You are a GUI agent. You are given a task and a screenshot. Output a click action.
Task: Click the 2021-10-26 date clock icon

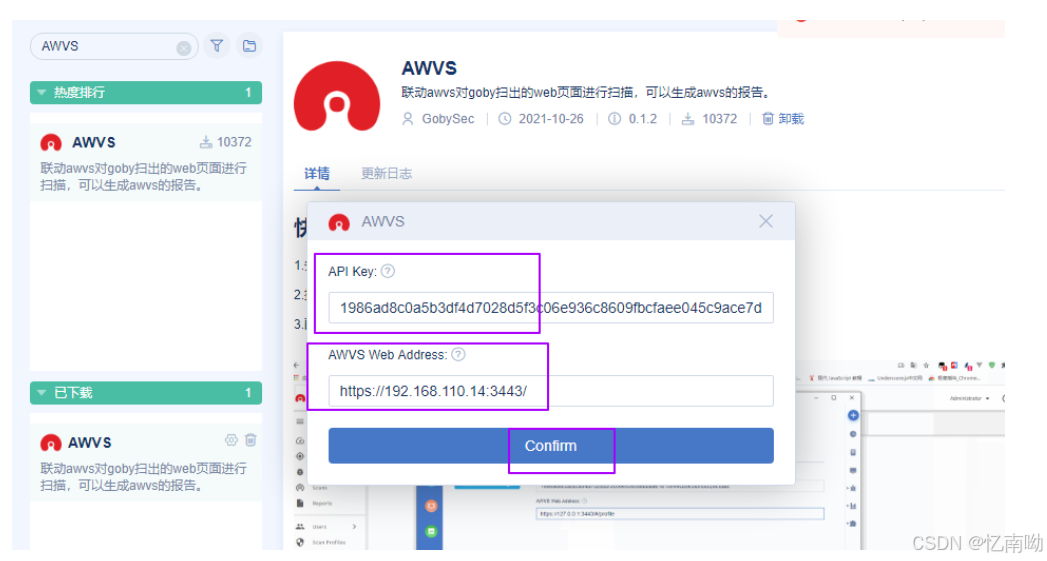tap(505, 119)
